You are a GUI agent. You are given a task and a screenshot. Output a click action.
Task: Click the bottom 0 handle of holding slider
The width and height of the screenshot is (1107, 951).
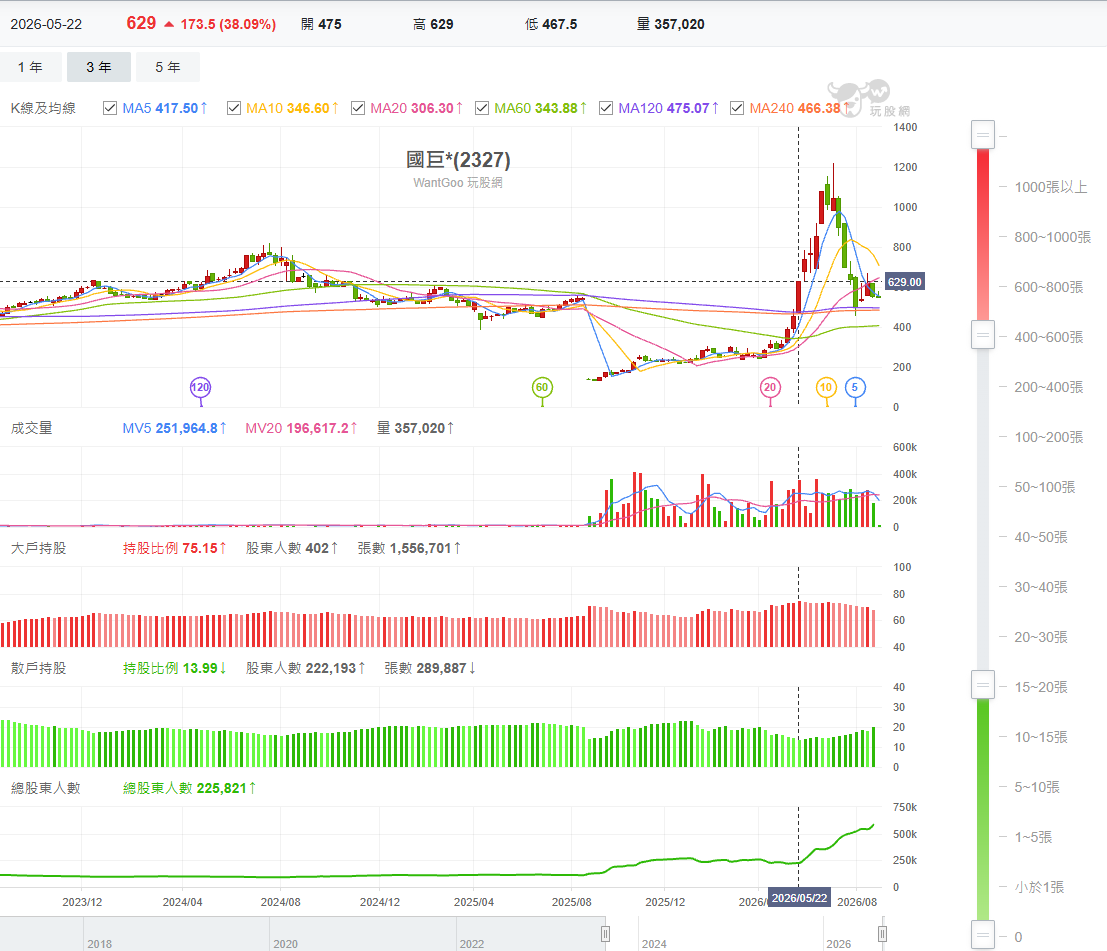[983, 935]
